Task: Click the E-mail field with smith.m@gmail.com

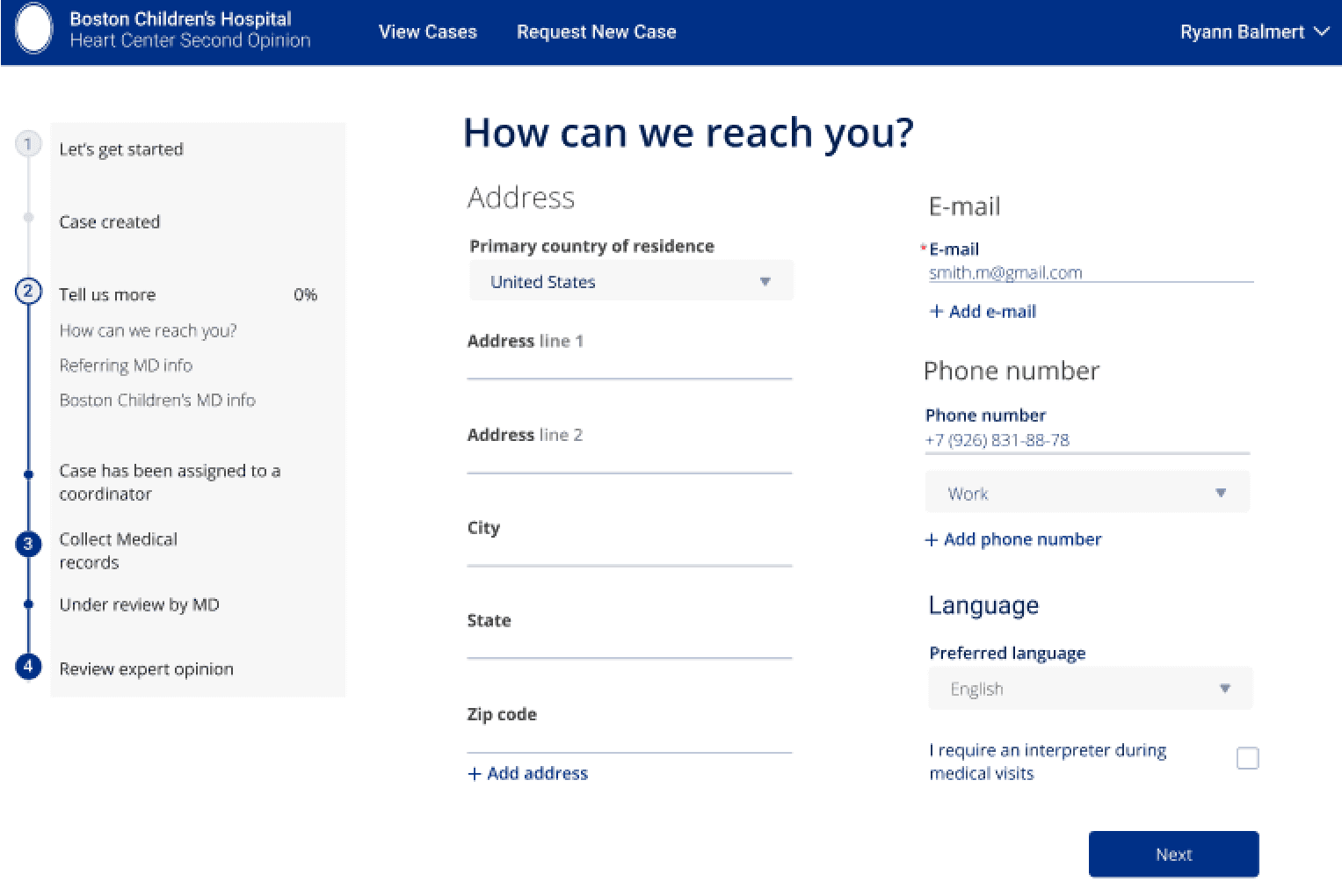Action: (x=1091, y=272)
